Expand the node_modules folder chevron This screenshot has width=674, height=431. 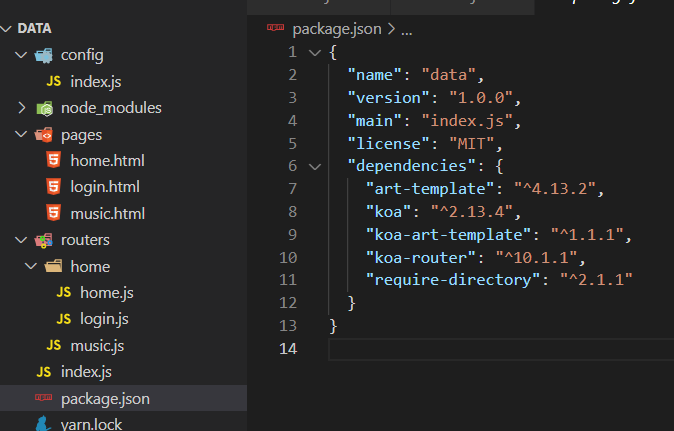[x=22, y=108]
